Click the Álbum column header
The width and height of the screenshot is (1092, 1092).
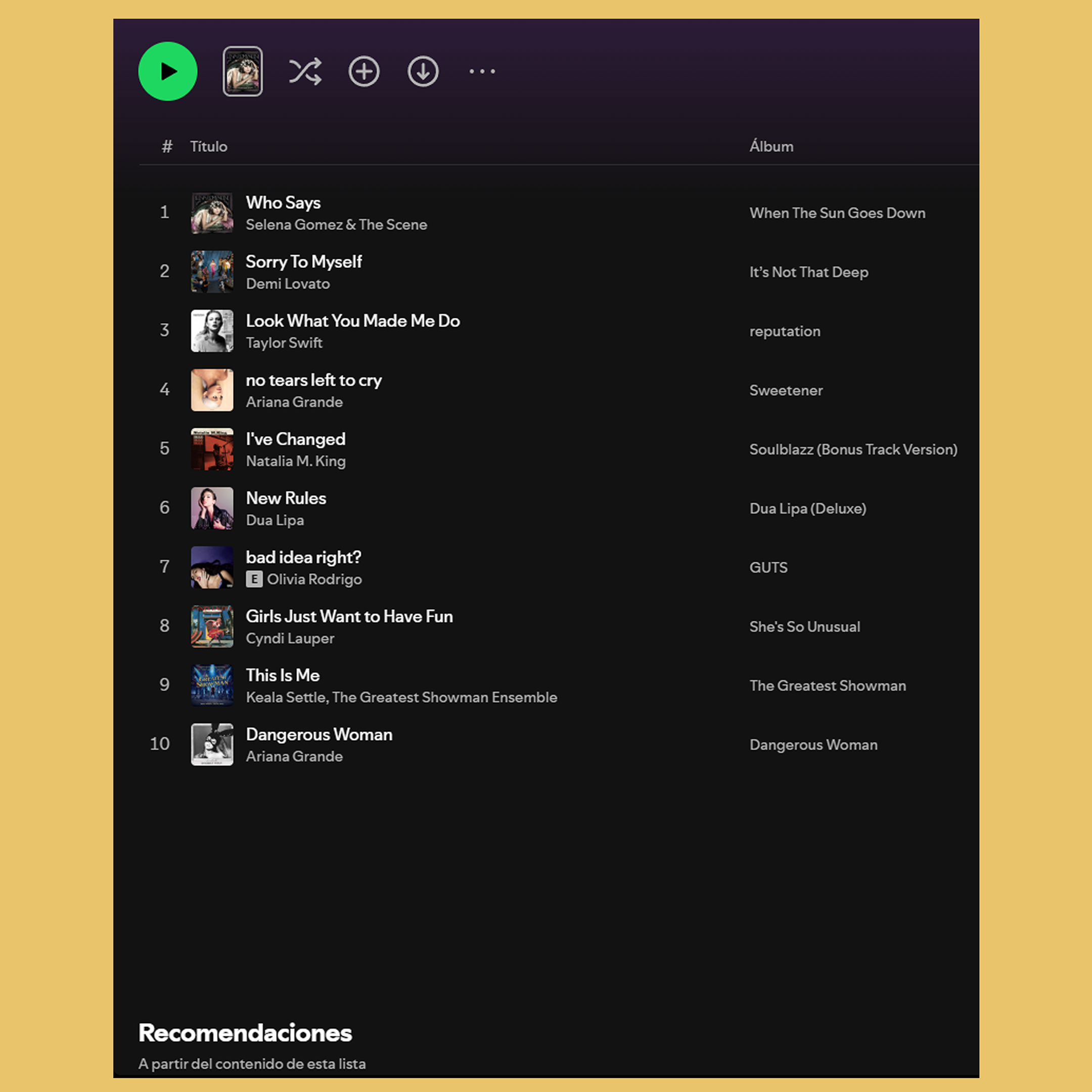771,147
